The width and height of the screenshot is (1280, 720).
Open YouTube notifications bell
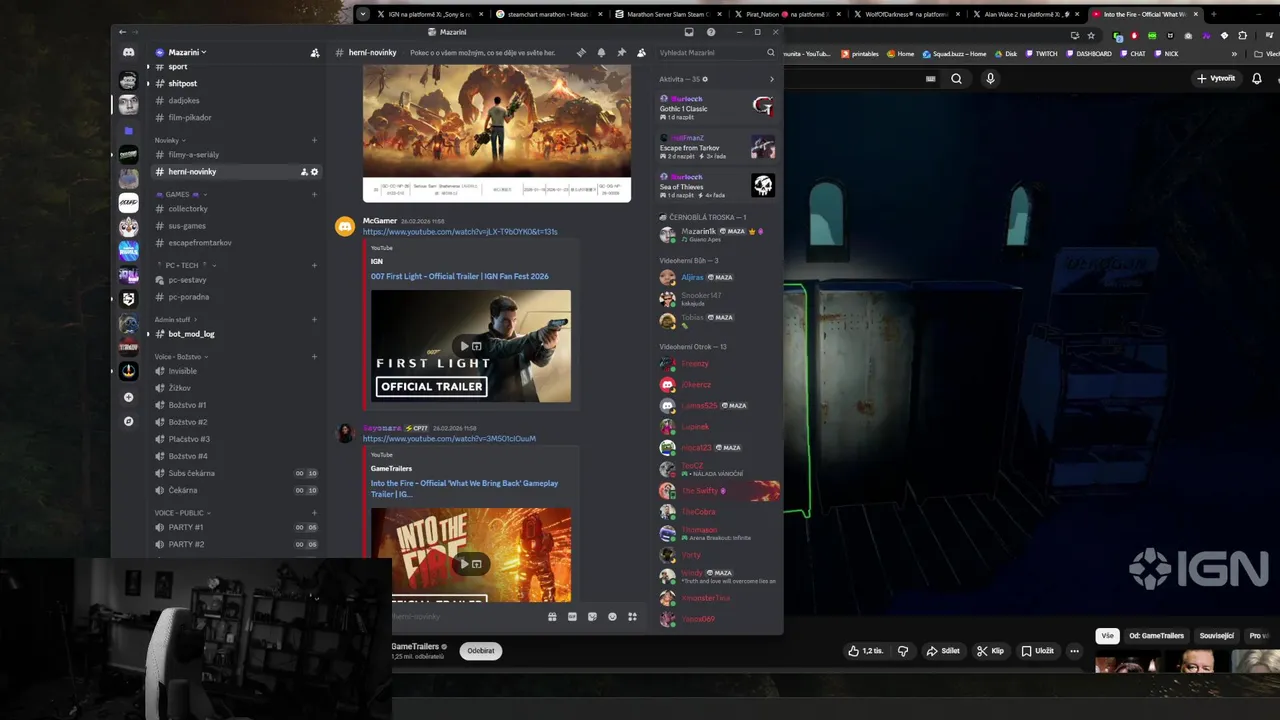pyautogui.click(x=1257, y=78)
